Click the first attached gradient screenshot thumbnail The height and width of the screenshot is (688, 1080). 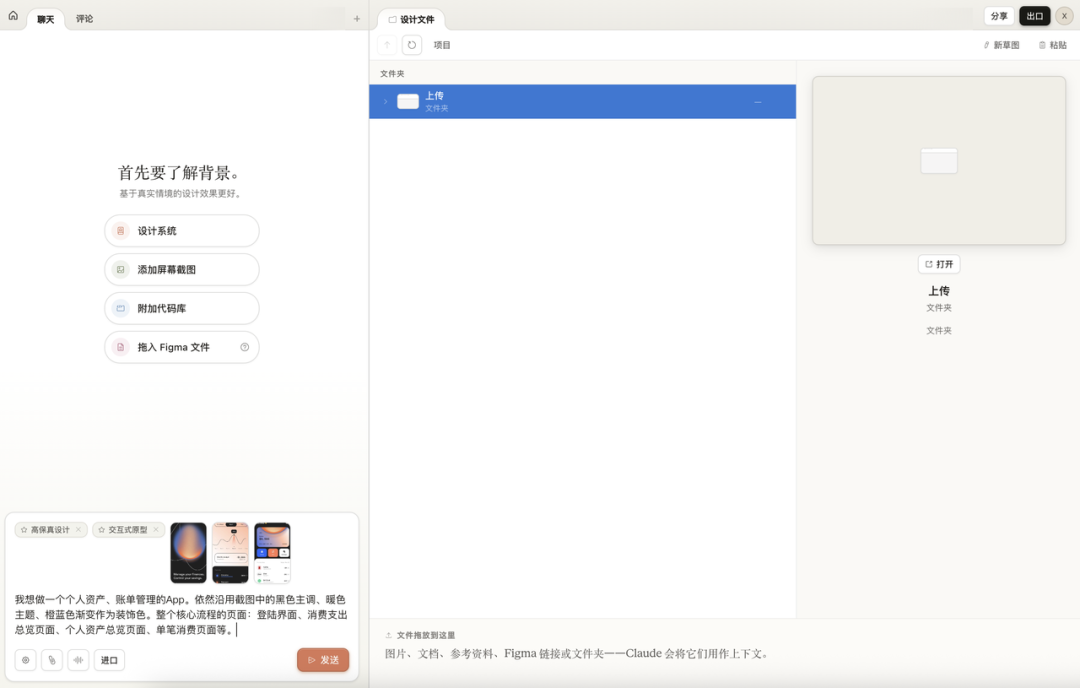point(188,552)
